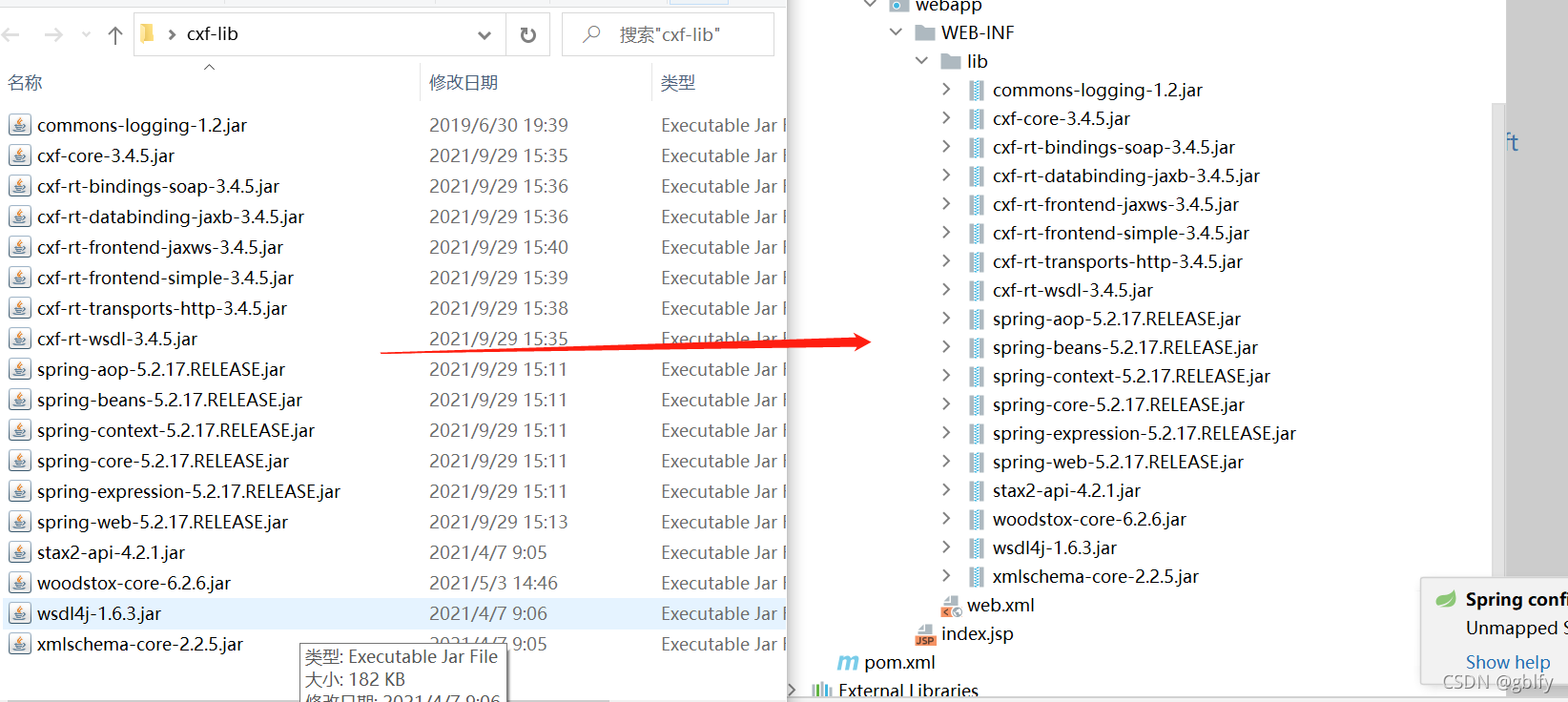
Task: Click the Maven pom.xml icon
Action: (x=848, y=662)
